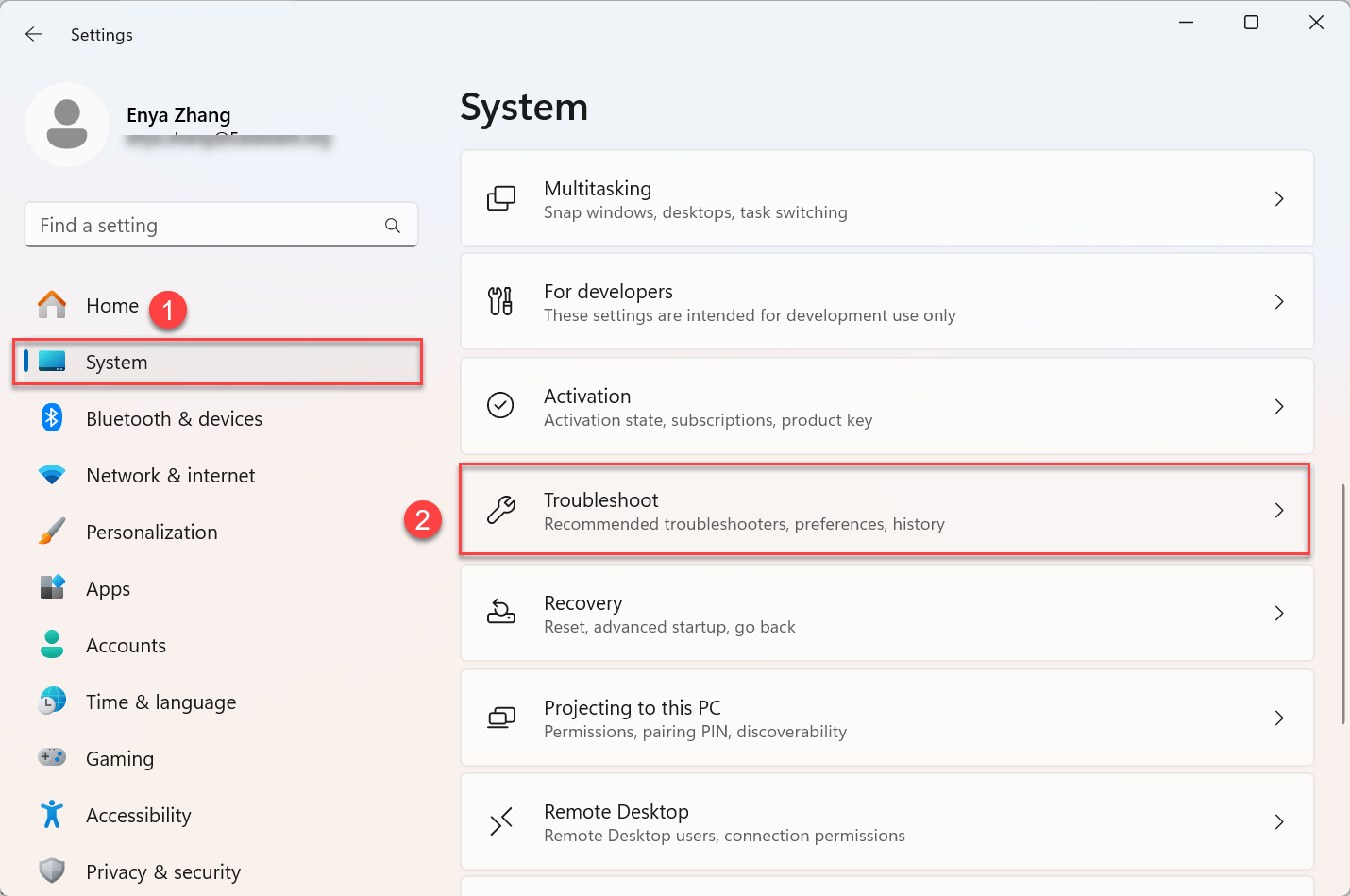Screen dimensions: 1350x896
Task: Click the Troubleshoot wrench icon
Action: (x=501, y=510)
